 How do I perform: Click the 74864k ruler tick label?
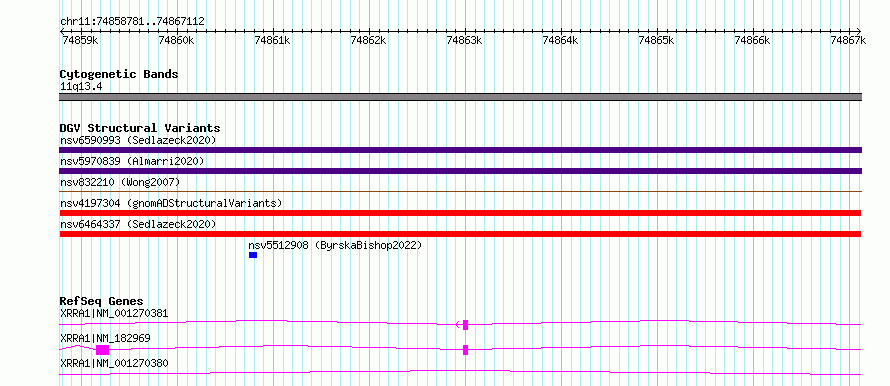(x=560, y=40)
